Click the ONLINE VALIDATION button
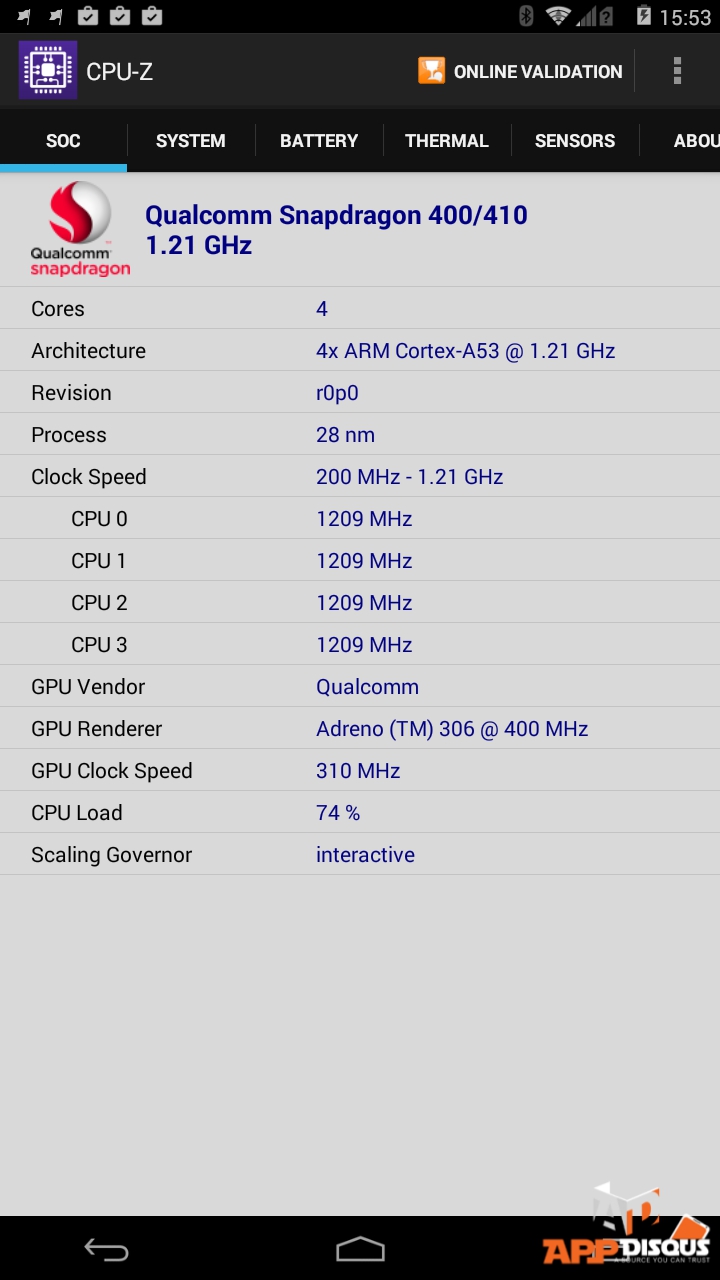The image size is (720, 1280). click(537, 72)
